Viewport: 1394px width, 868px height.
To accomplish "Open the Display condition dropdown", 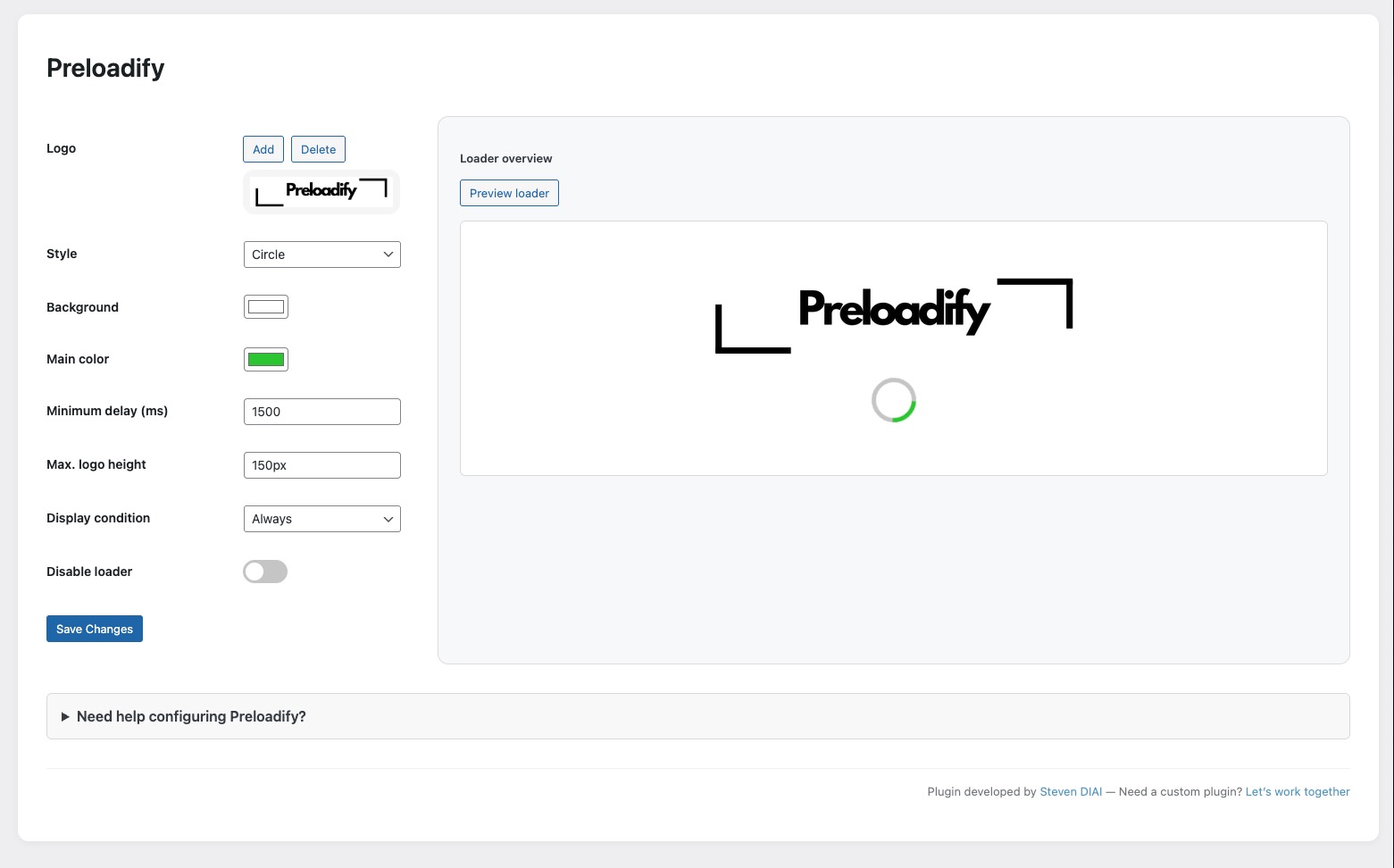I will [x=321, y=519].
